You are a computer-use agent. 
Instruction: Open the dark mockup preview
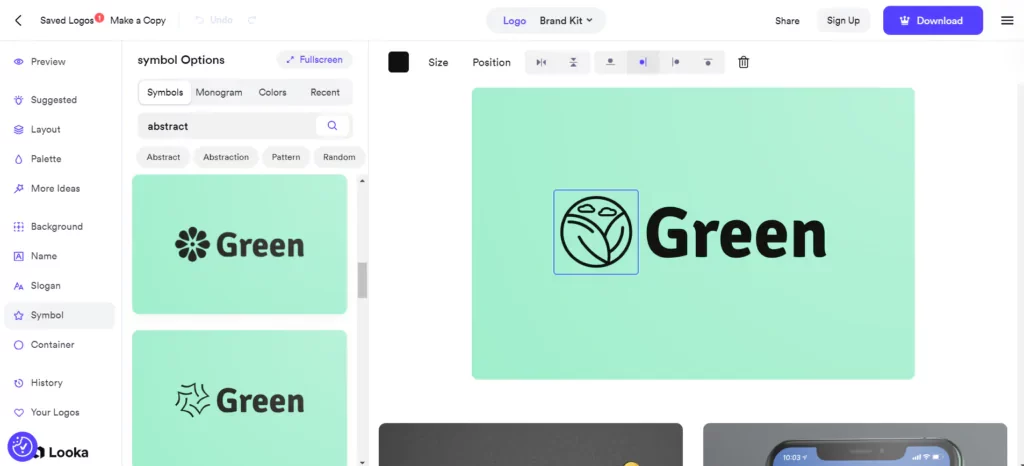[x=531, y=444]
